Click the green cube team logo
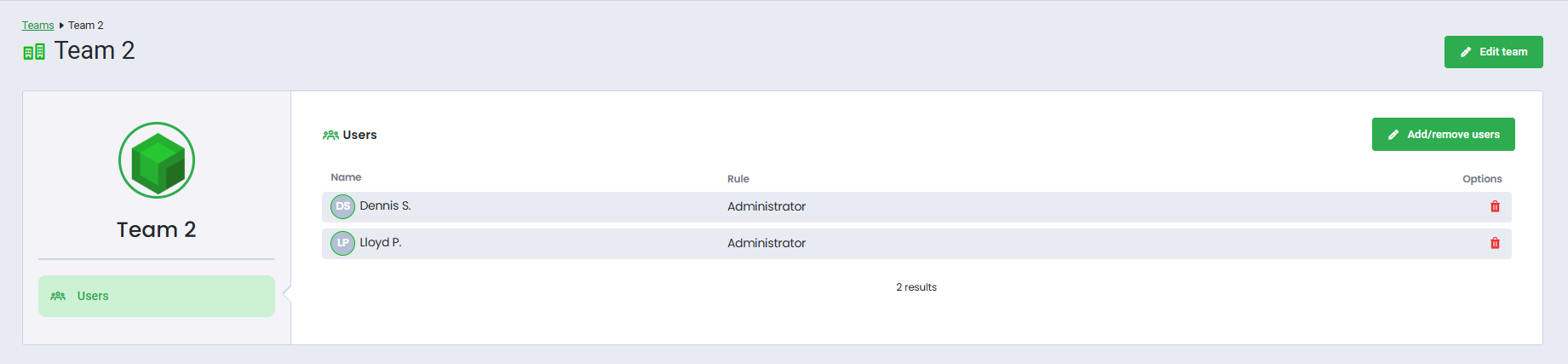 pyautogui.click(x=157, y=160)
